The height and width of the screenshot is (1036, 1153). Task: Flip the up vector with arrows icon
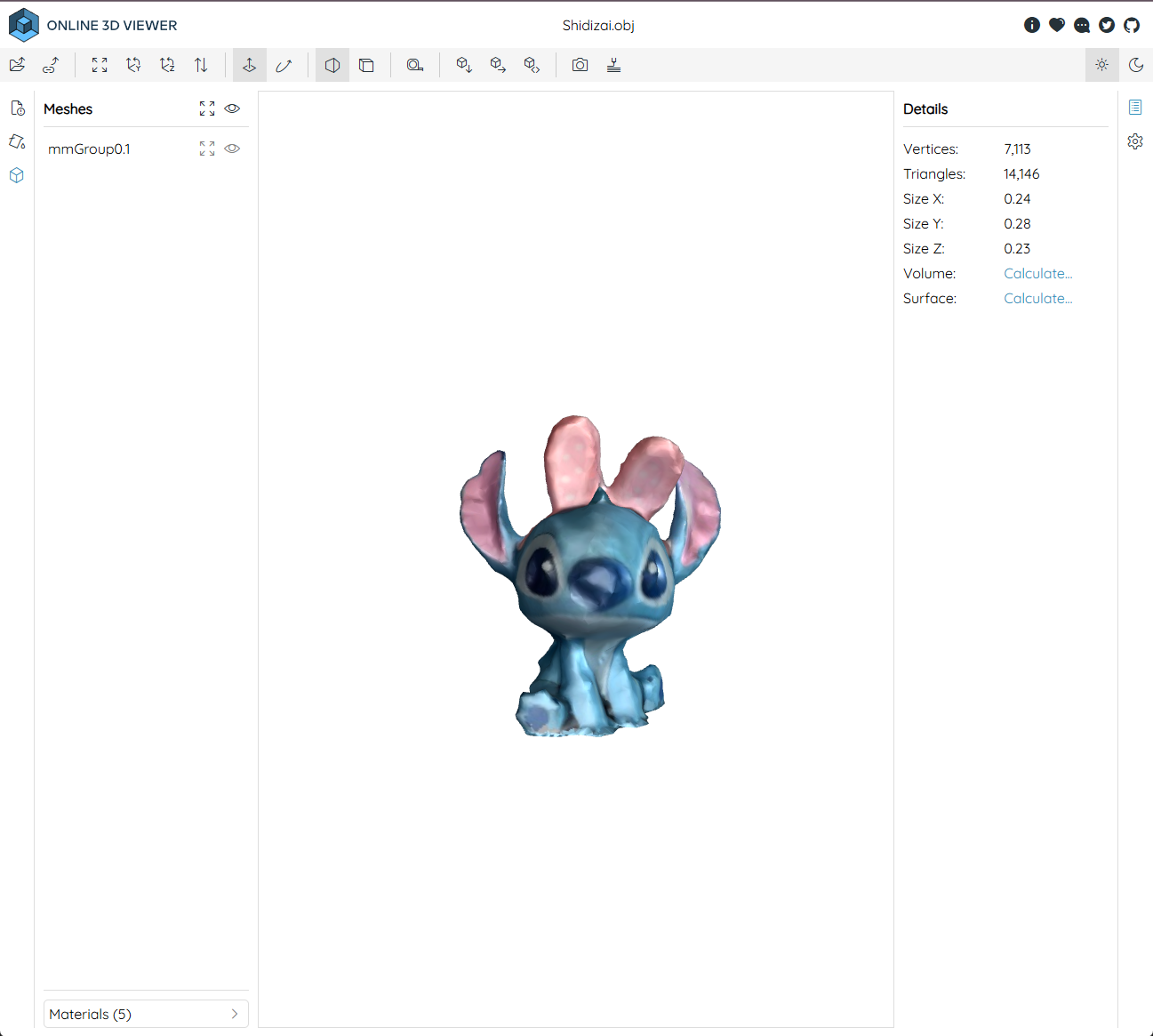[201, 65]
